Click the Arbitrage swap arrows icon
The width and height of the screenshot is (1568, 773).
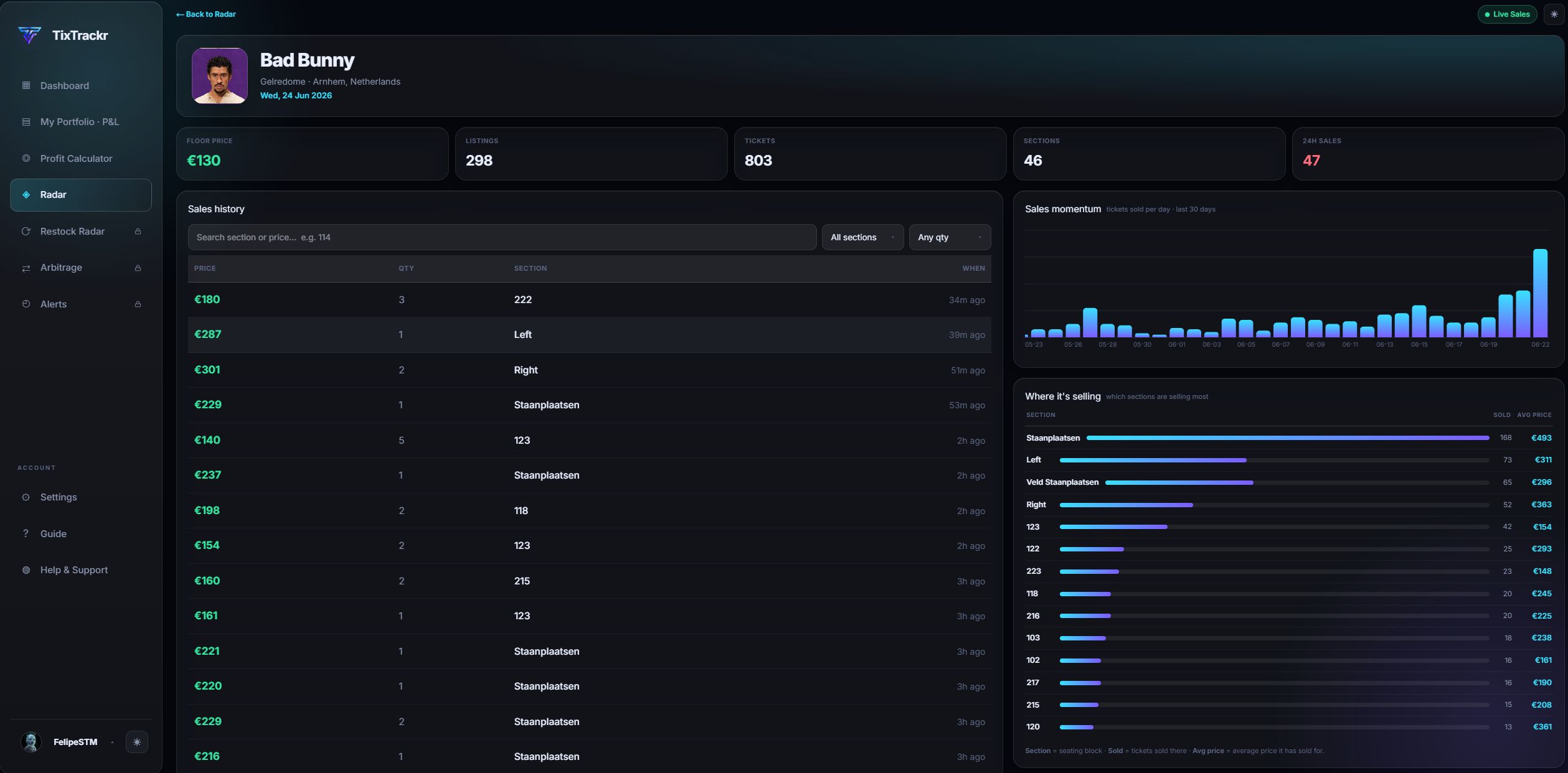(26, 268)
